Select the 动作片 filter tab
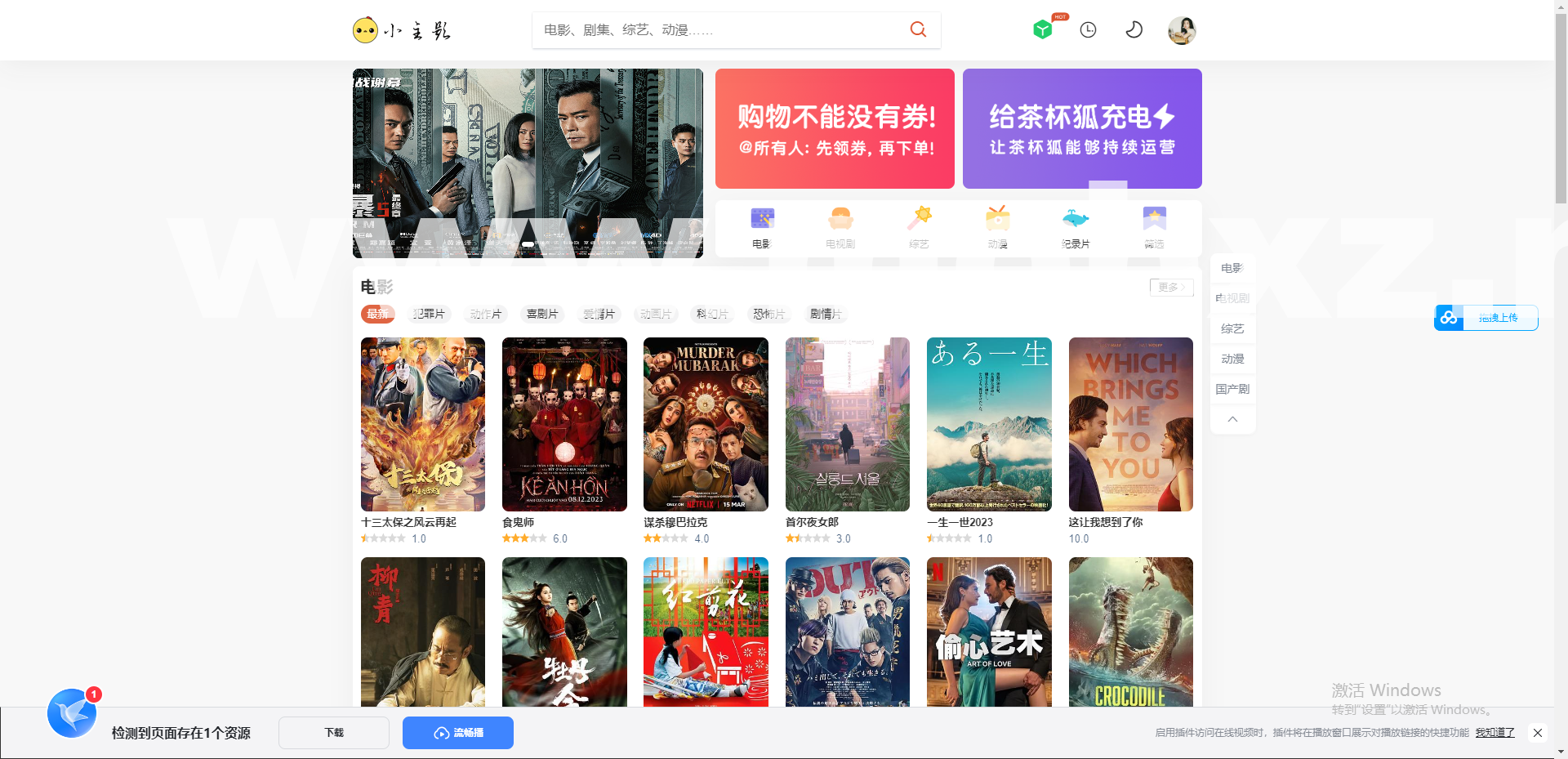Image resolution: width=1568 pixels, height=759 pixels. coord(485,314)
